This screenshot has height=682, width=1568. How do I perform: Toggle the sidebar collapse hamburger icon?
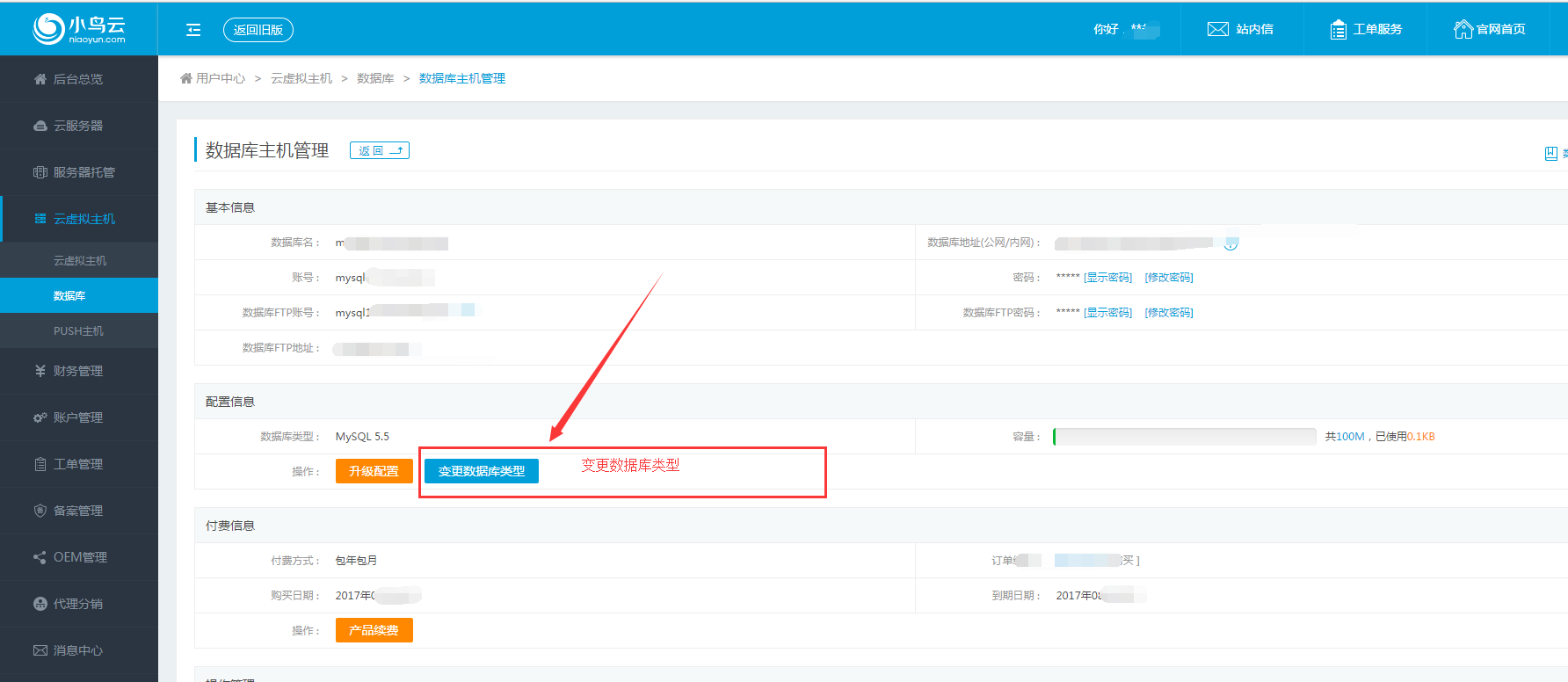click(x=193, y=30)
